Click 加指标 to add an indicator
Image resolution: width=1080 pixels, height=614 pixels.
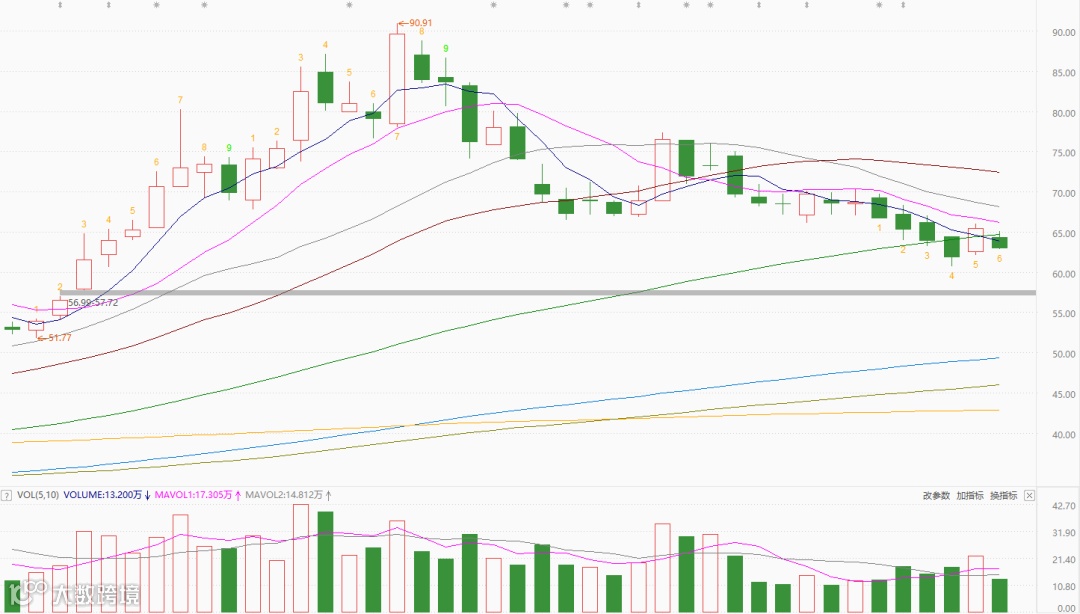tap(970, 495)
